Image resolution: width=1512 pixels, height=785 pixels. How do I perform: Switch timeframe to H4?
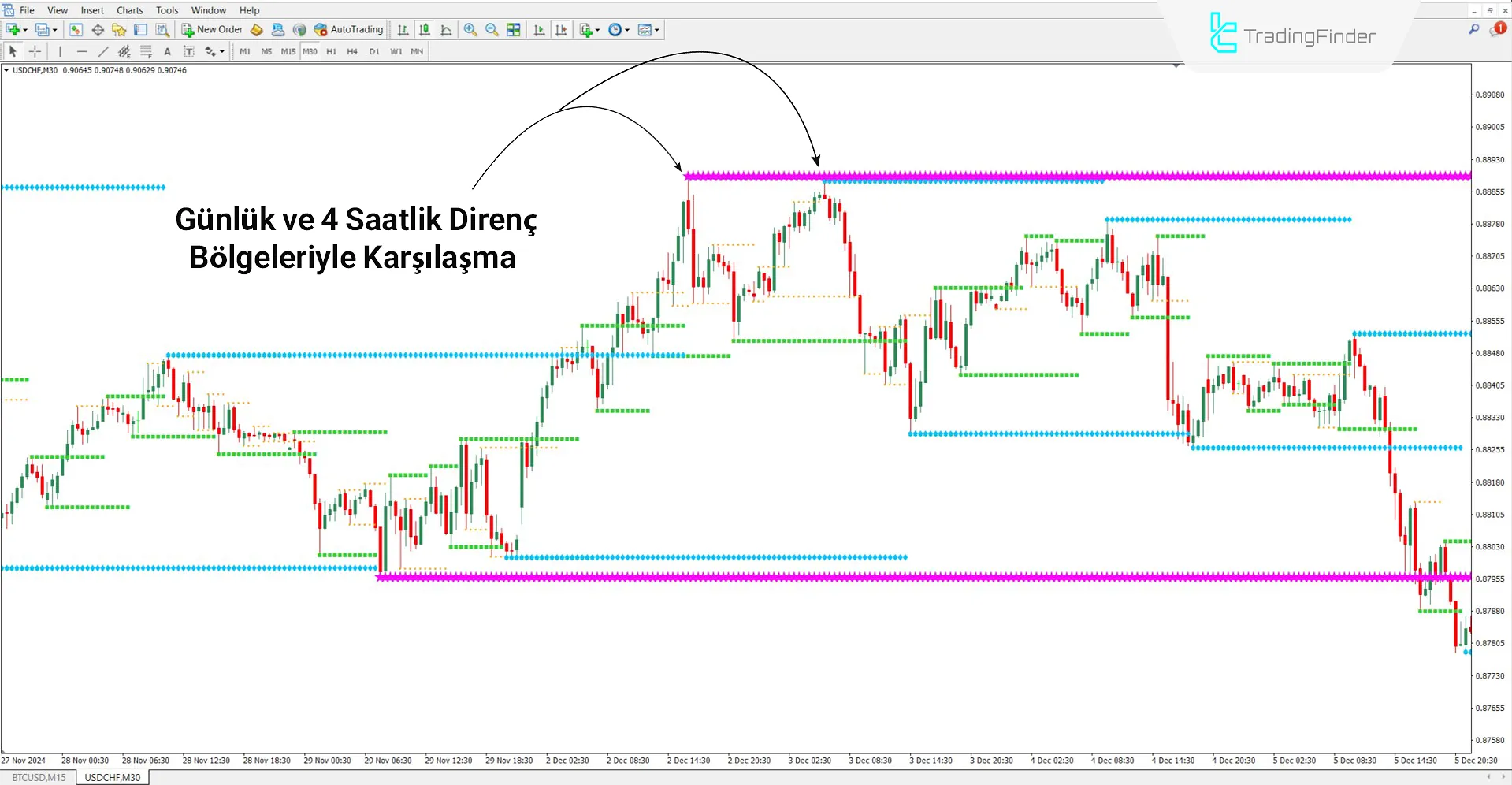click(x=352, y=51)
